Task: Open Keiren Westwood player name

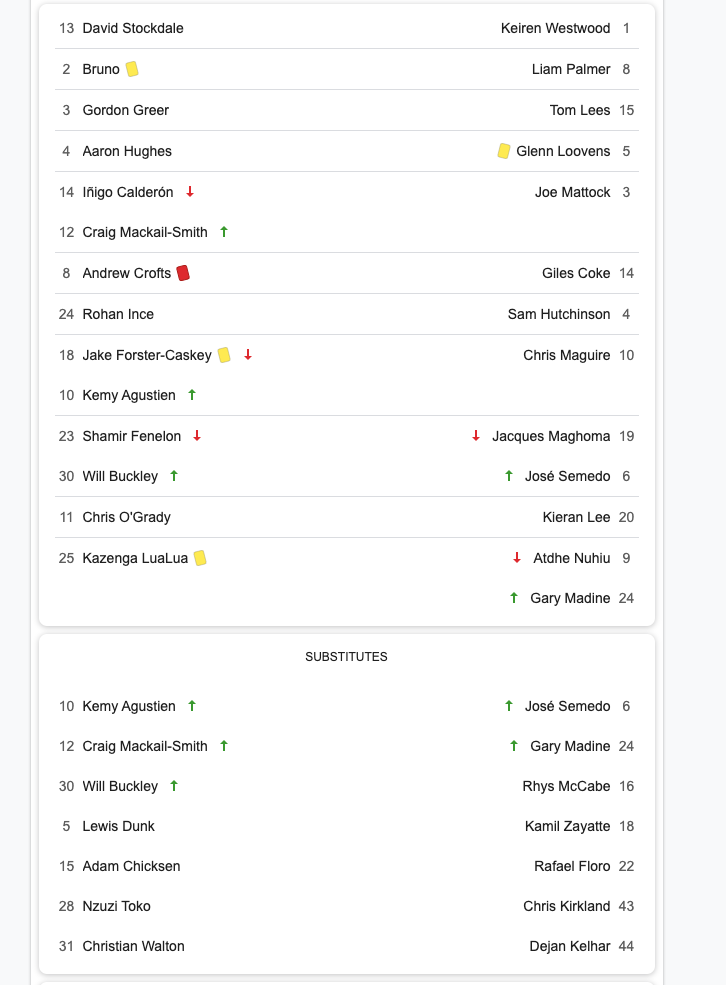Action: (x=555, y=28)
